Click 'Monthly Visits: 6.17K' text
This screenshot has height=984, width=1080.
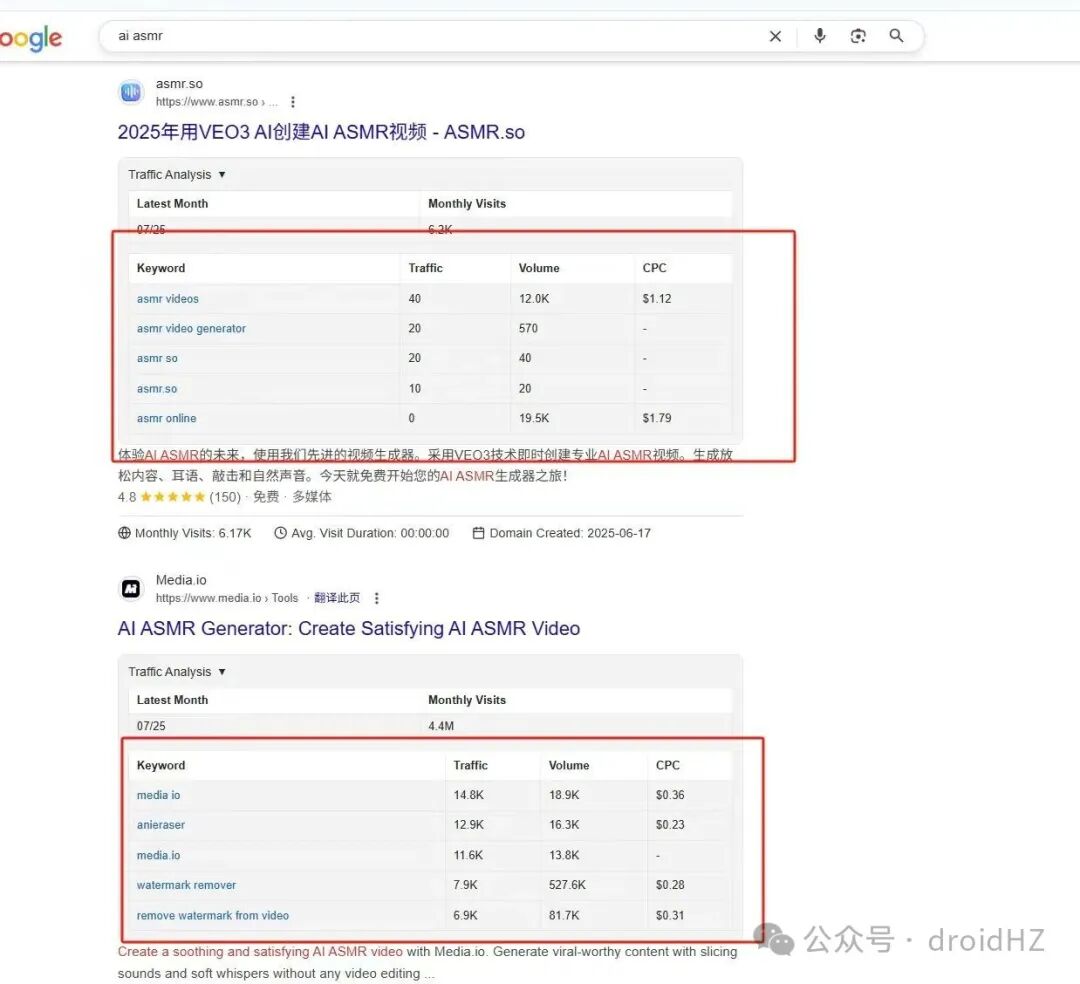pos(193,533)
